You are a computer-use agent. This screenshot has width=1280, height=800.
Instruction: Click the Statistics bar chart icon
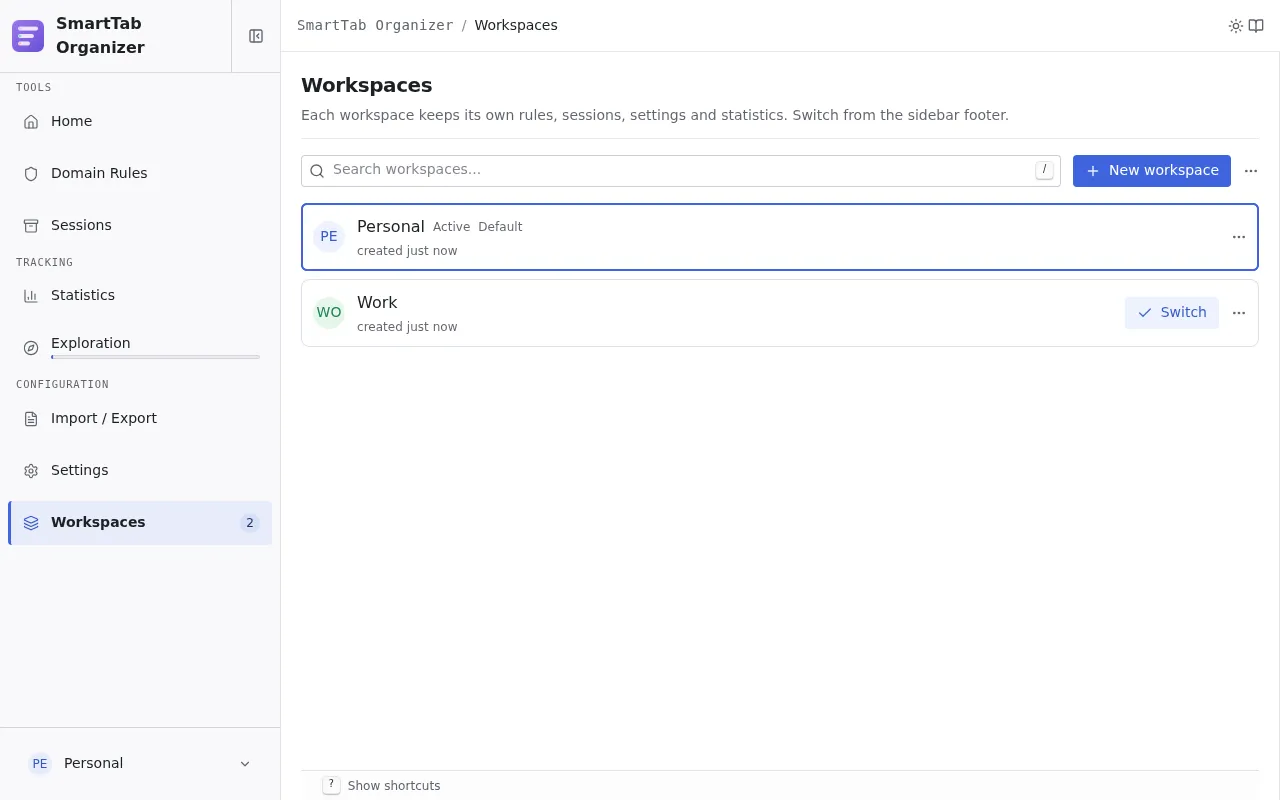click(x=31, y=296)
